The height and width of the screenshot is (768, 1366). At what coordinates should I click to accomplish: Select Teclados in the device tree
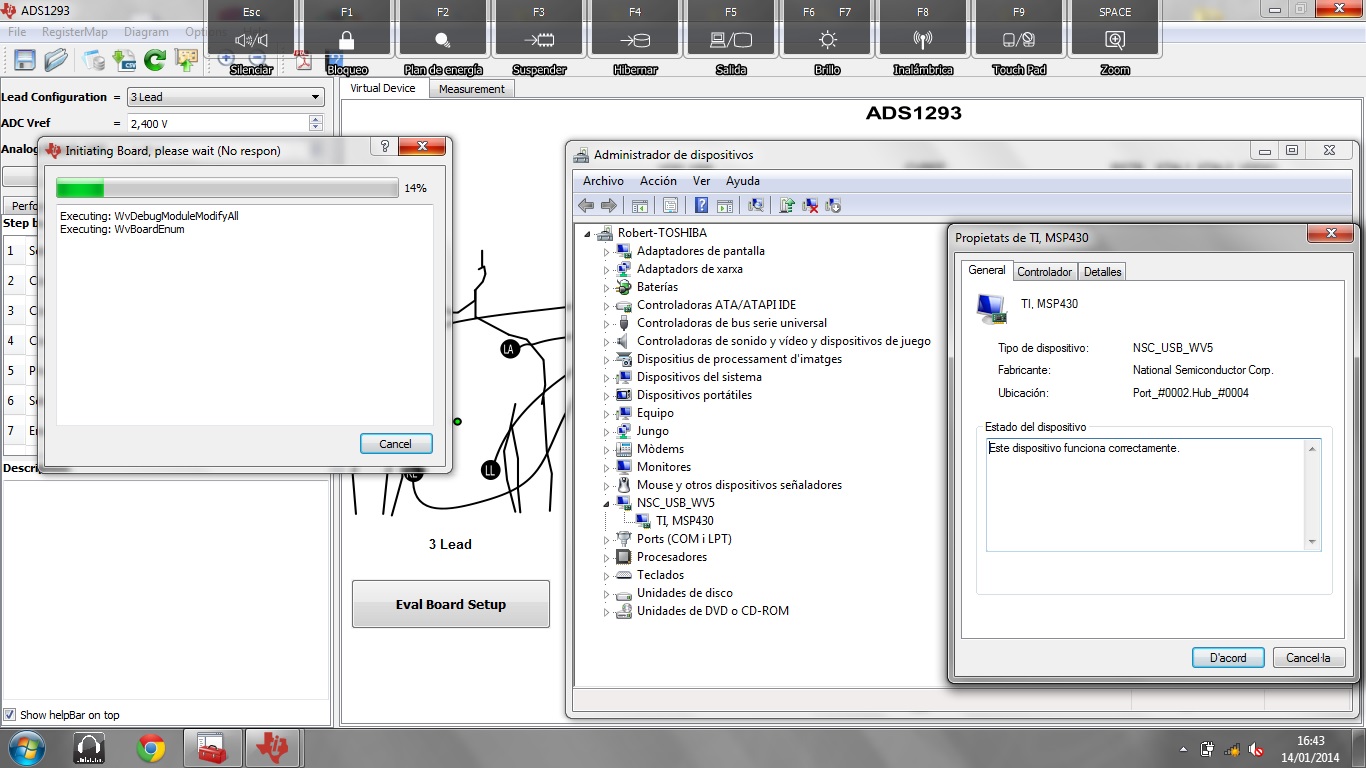point(660,575)
